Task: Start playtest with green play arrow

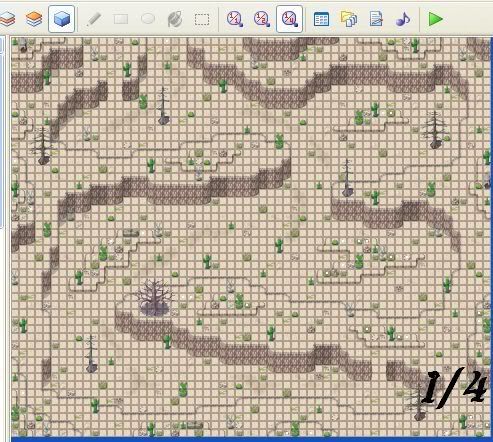Action: tap(435, 19)
